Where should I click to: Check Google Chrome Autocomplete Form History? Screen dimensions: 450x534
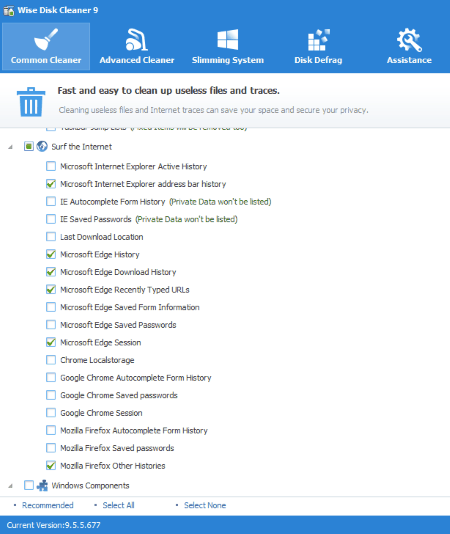click(51, 377)
